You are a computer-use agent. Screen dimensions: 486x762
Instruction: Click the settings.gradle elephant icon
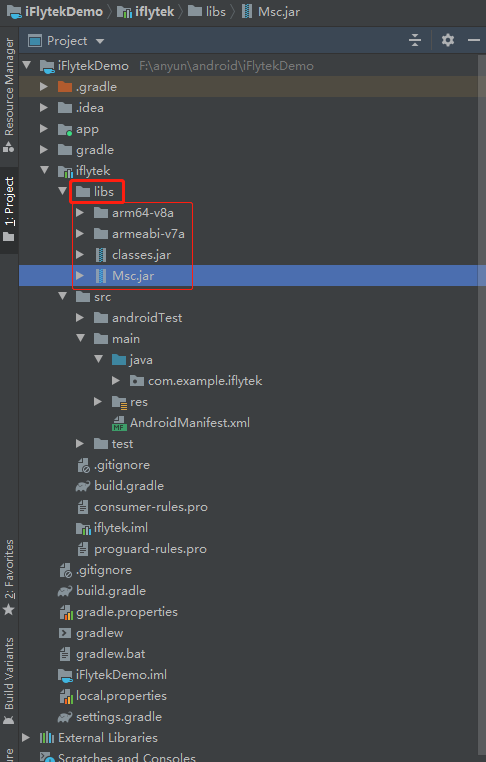click(65, 717)
